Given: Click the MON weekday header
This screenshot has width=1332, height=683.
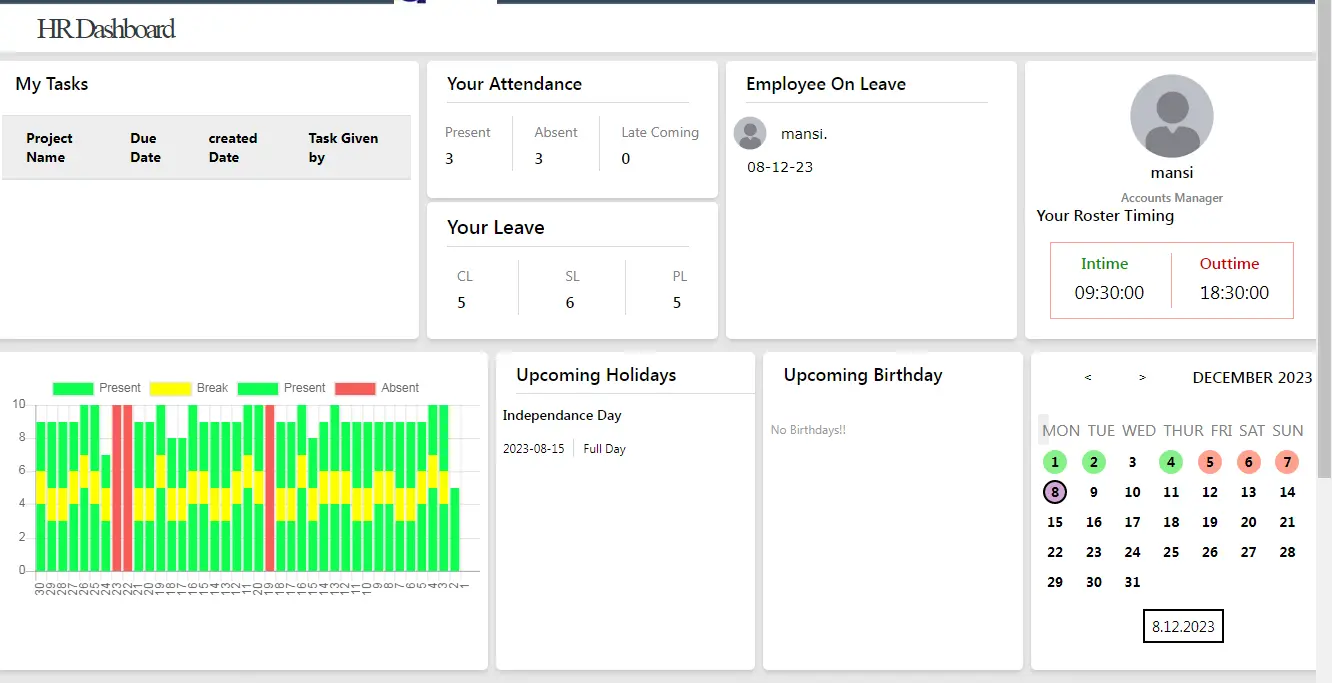Looking at the screenshot, I should (x=1061, y=431).
